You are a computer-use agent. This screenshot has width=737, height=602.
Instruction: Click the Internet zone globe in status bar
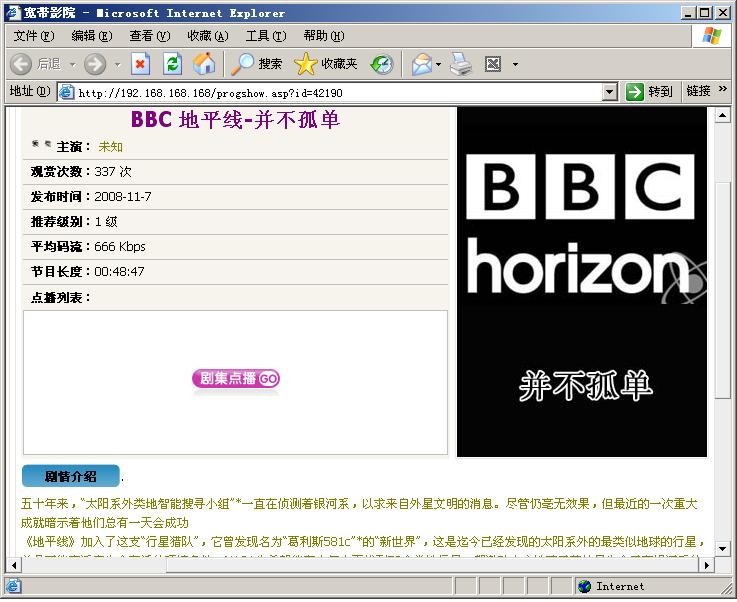coord(584,586)
